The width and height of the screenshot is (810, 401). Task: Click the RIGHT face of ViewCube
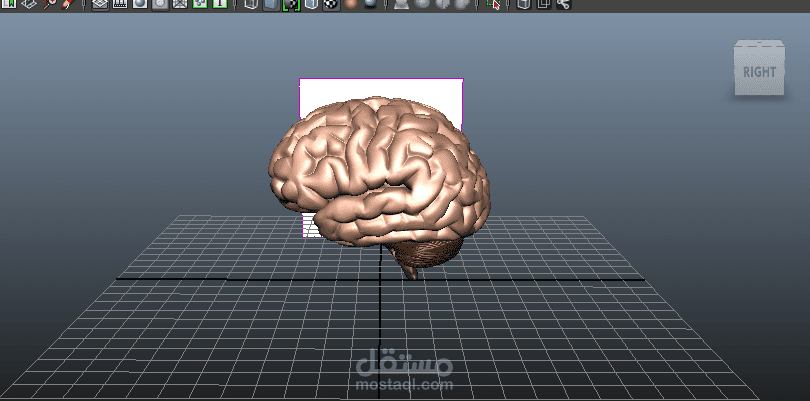pyautogui.click(x=759, y=72)
